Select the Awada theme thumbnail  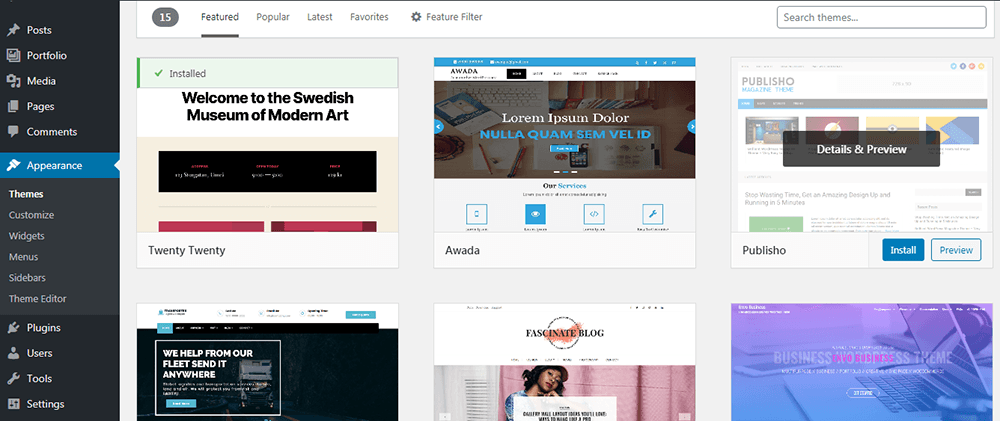[564, 145]
